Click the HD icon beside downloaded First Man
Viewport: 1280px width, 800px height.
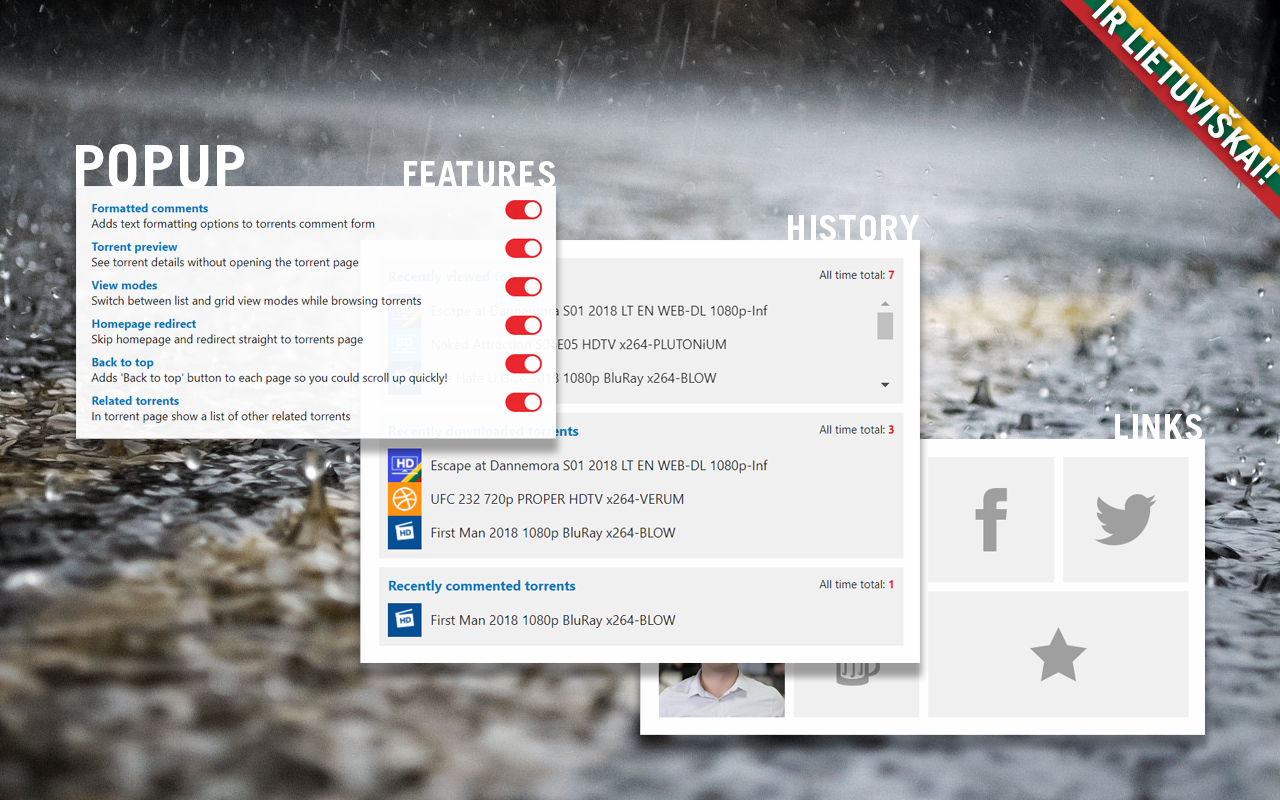[405, 533]
